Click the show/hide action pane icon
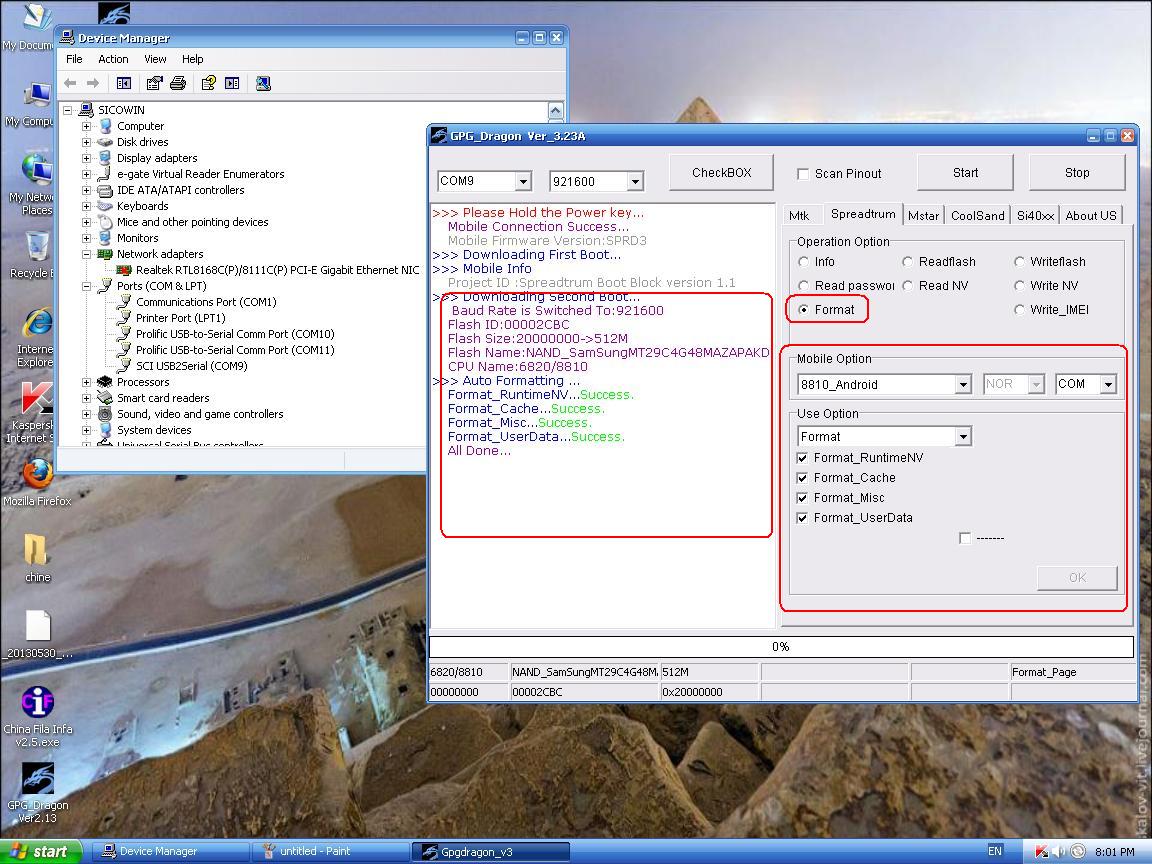 click(232, 84)
